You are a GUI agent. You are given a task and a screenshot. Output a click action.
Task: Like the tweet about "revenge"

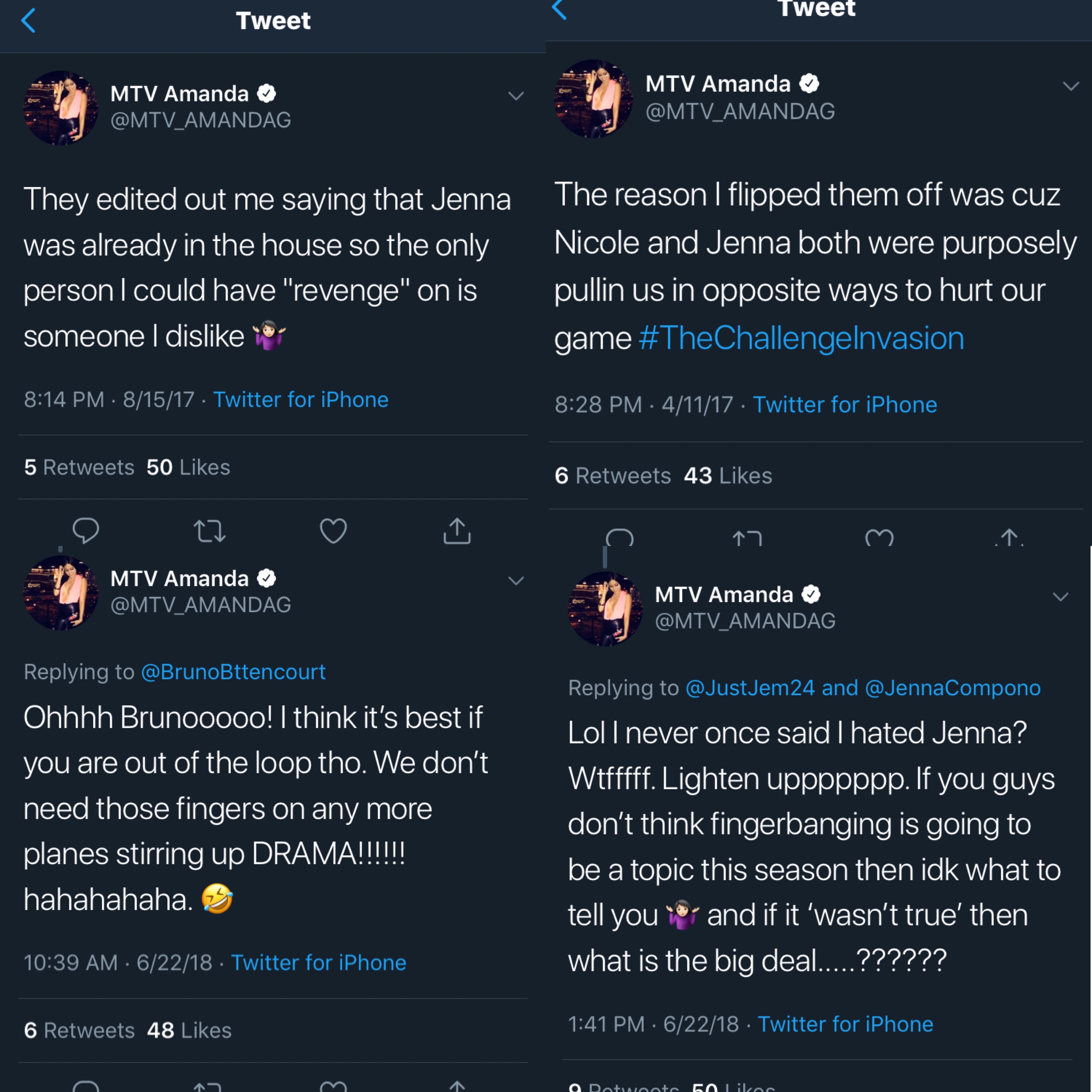pyautogui.click(x=333, y=531)
